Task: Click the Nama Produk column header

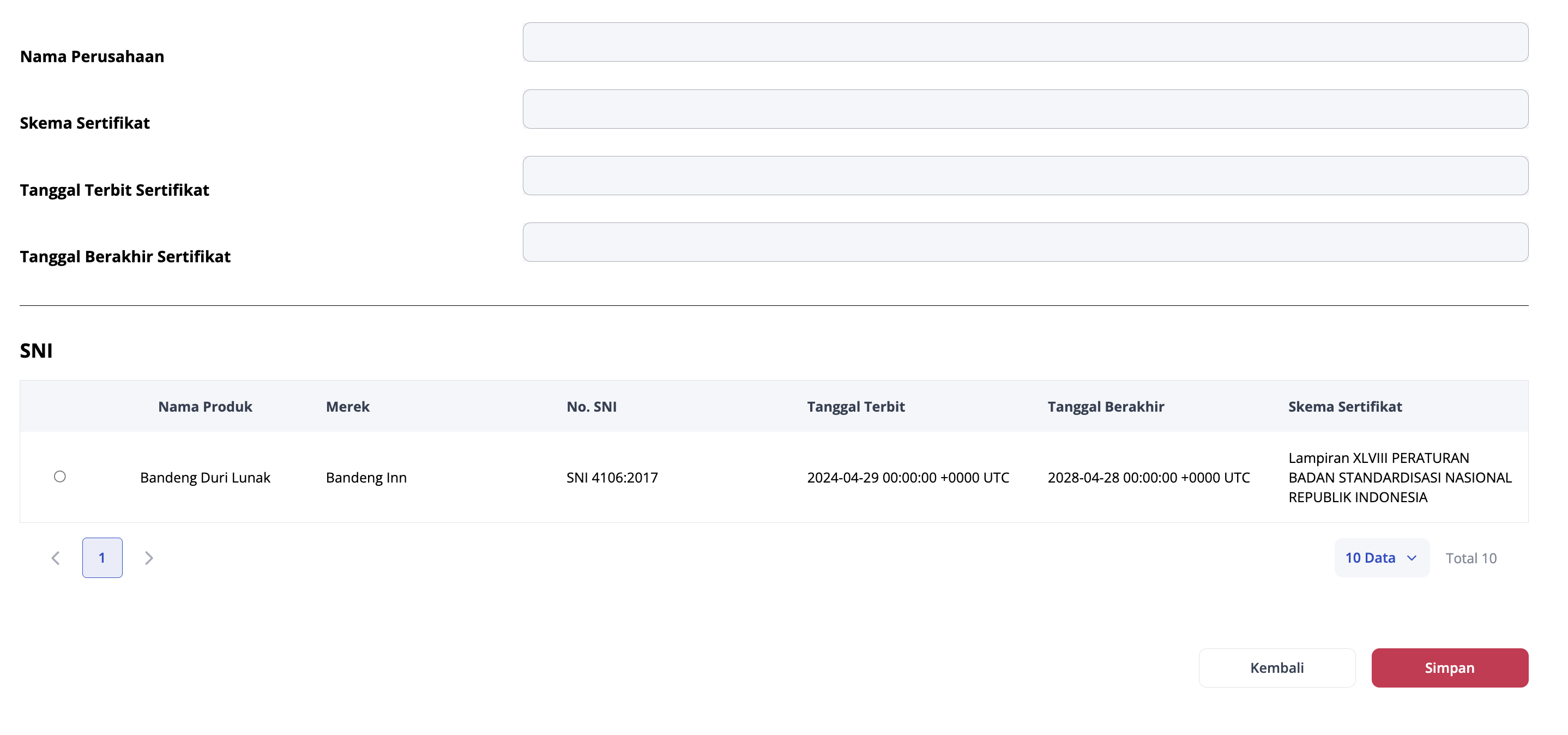Action: click(x=205, y=406)
